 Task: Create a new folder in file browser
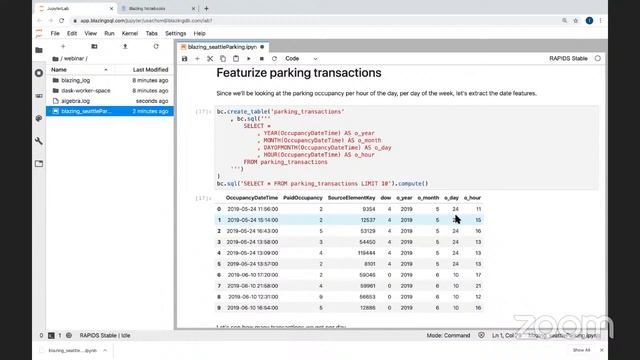(x=94, y=47)
